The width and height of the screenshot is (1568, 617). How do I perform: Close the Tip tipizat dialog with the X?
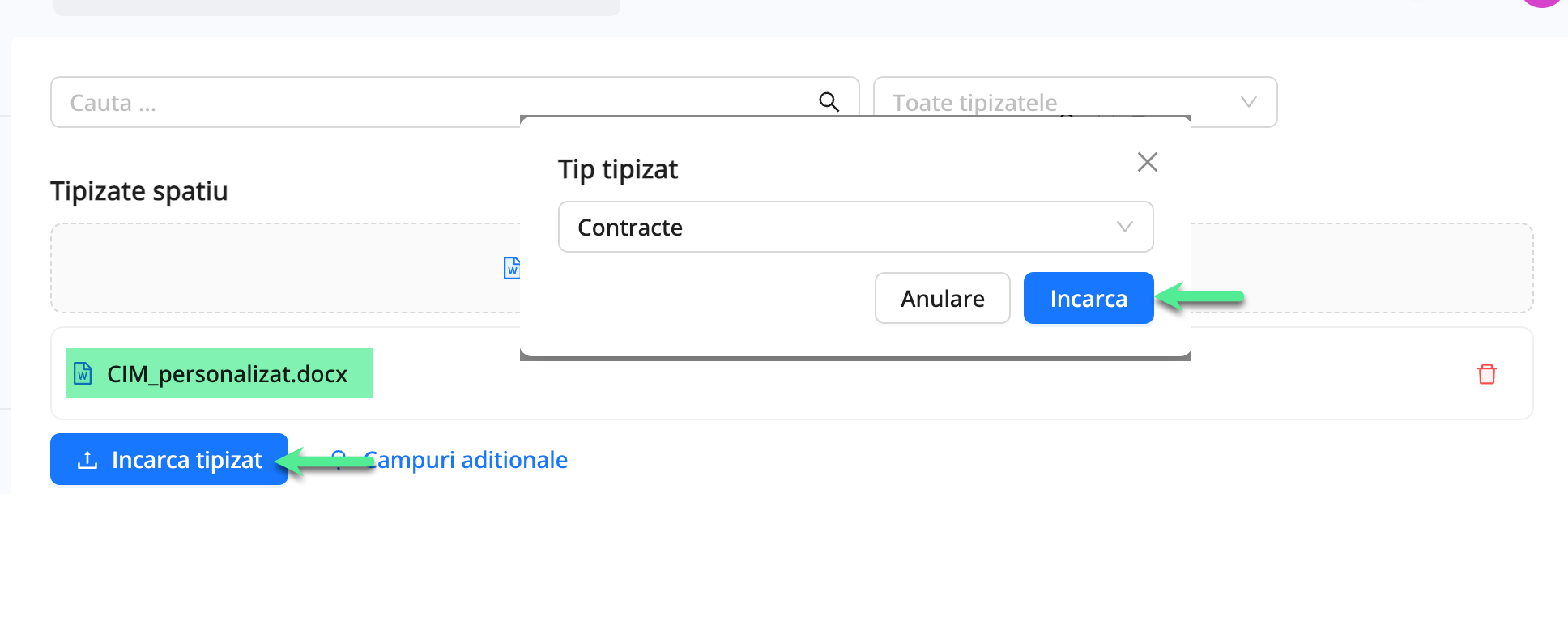coord(1147,162)
